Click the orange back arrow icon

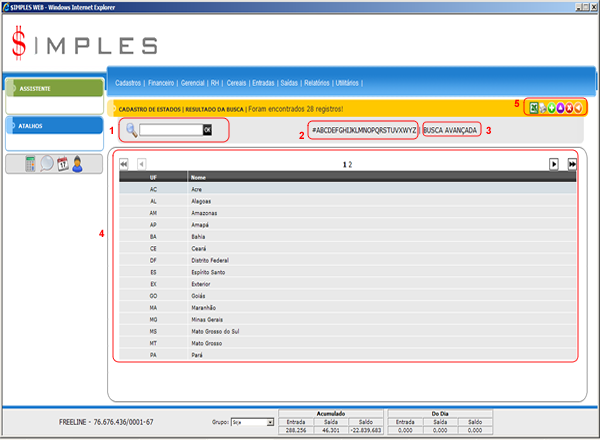(x=579, y=107)
